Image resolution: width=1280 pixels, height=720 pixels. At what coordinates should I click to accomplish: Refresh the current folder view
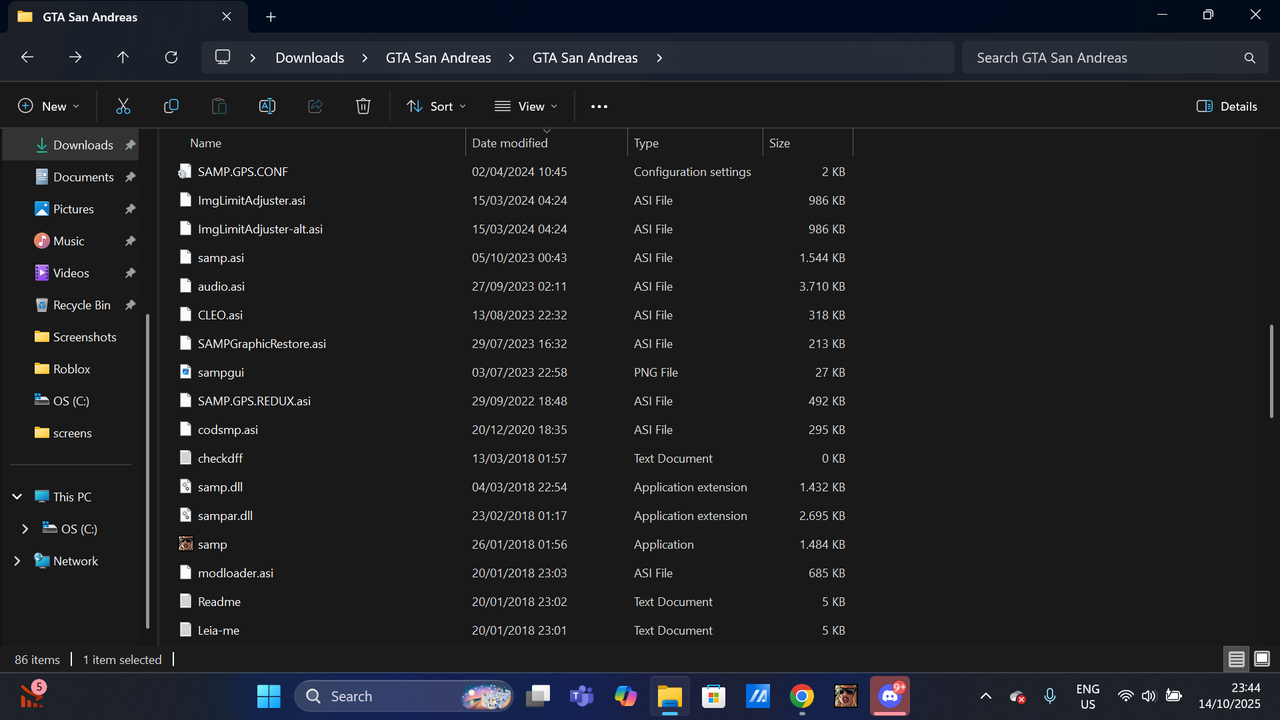(x=171, y=58)
